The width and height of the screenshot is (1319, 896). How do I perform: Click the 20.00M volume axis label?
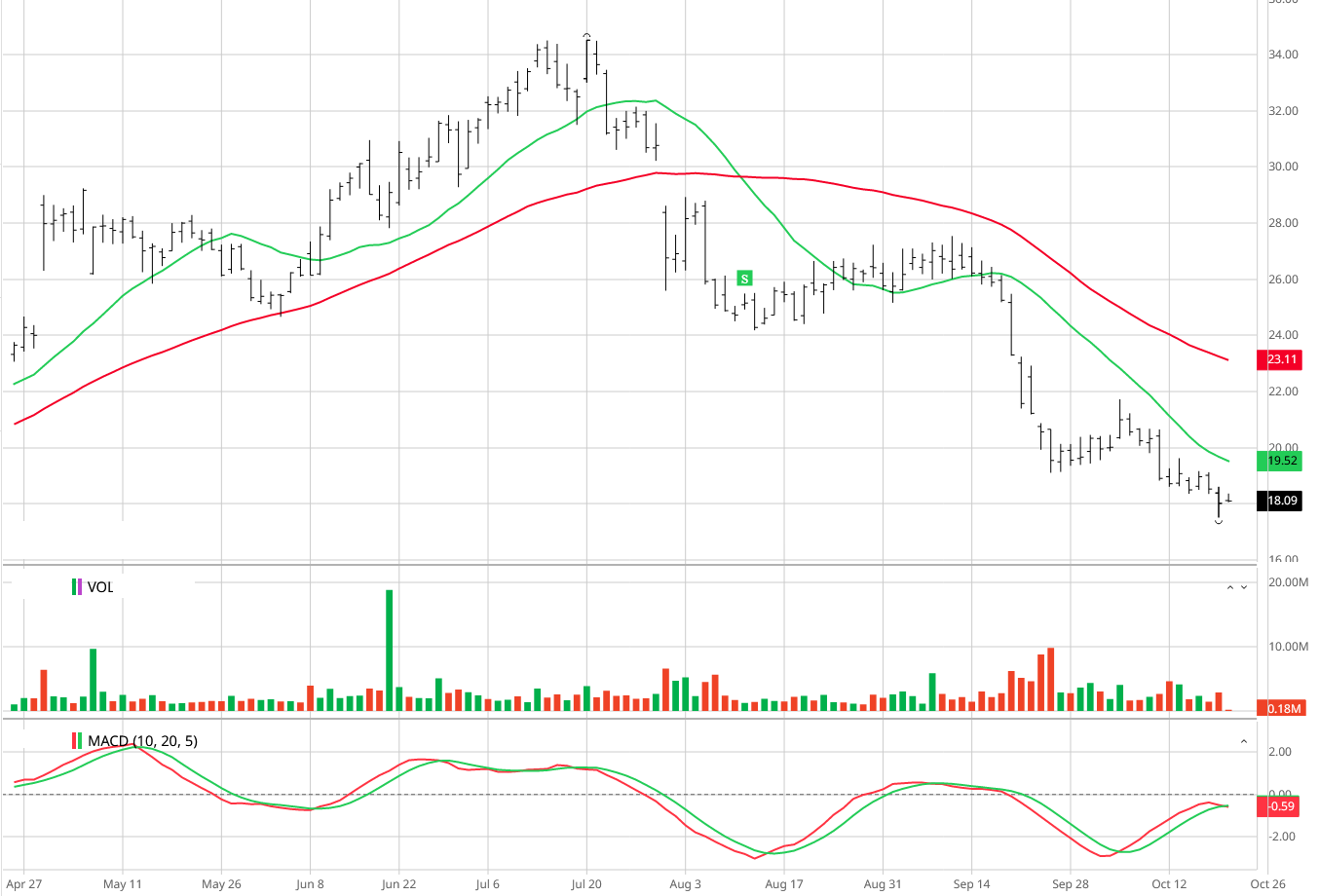[1288, 582]
